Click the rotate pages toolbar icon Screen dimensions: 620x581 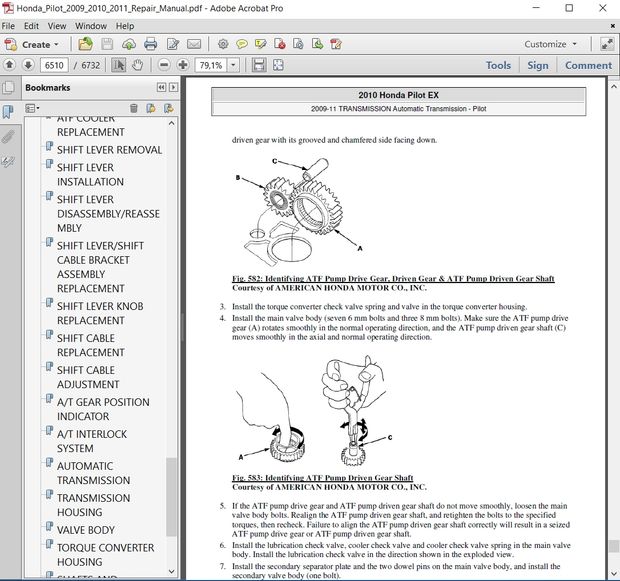tap(298, 44)
